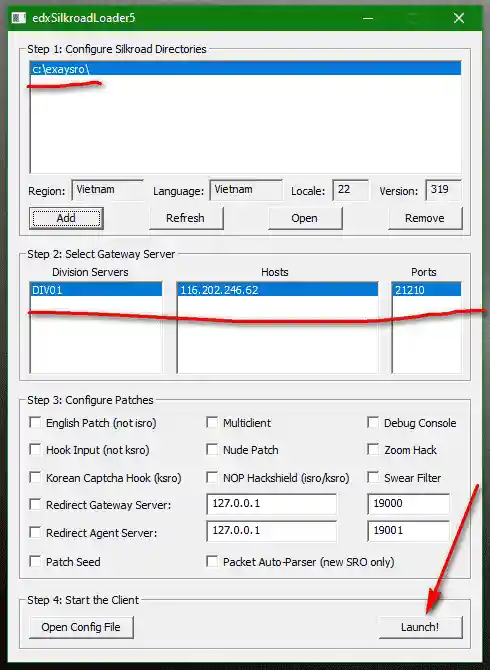This screenshot has width=490, height=670.
Task: Click gateway port field showing 19000
Action: tap(408, 504)
